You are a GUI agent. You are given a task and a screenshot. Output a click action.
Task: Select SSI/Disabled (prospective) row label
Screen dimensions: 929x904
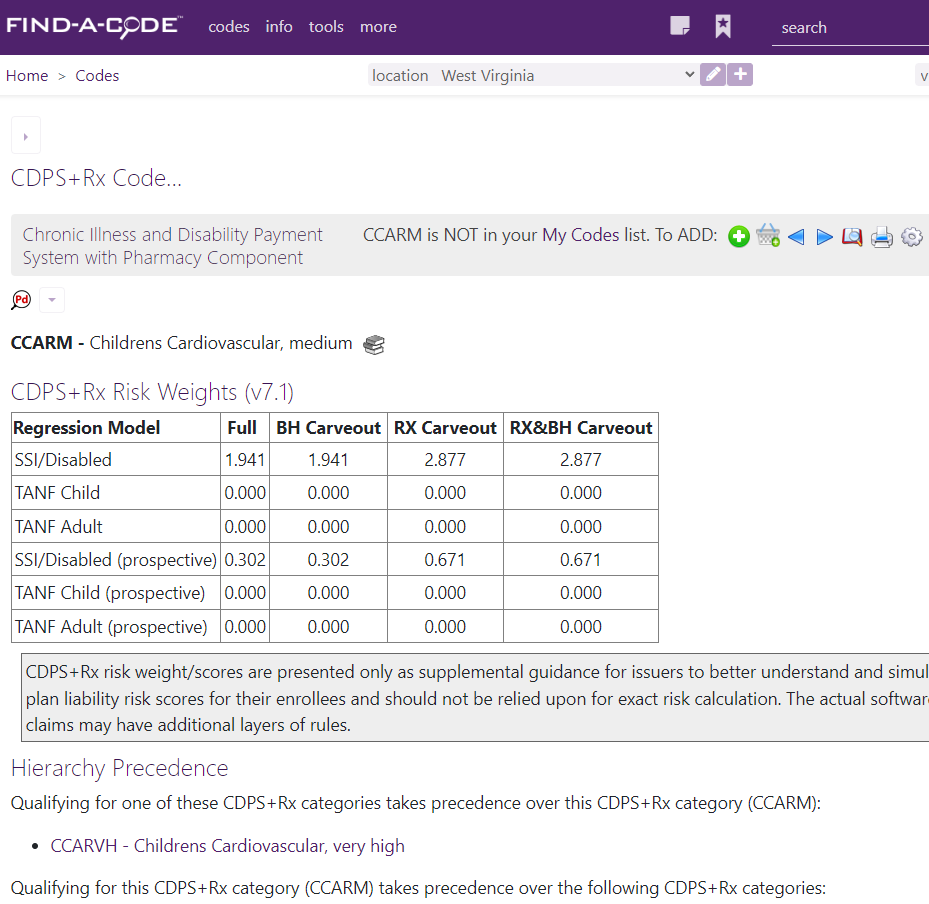click(x=116, y=560)
